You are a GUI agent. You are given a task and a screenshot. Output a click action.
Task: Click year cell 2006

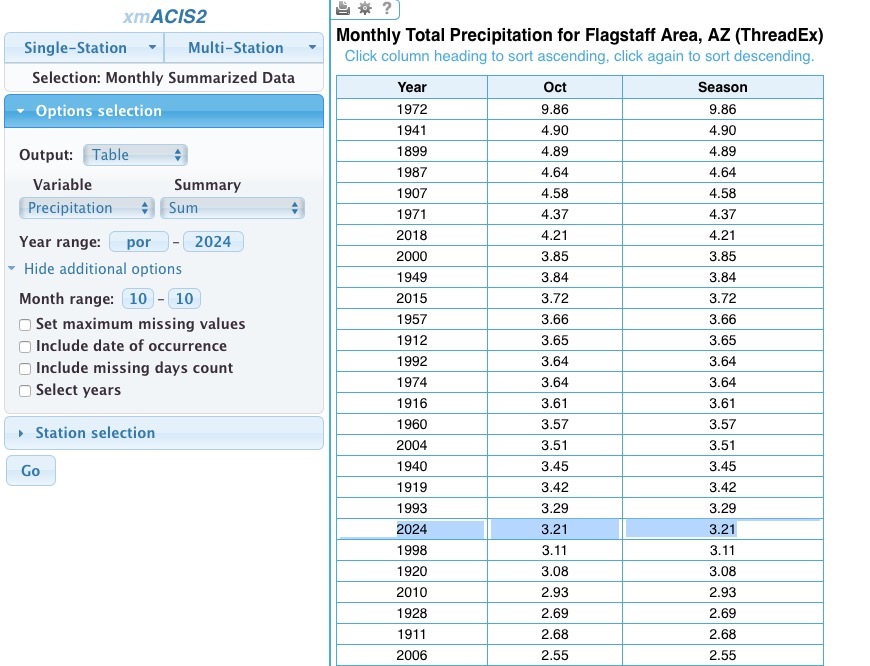point(412,655)
